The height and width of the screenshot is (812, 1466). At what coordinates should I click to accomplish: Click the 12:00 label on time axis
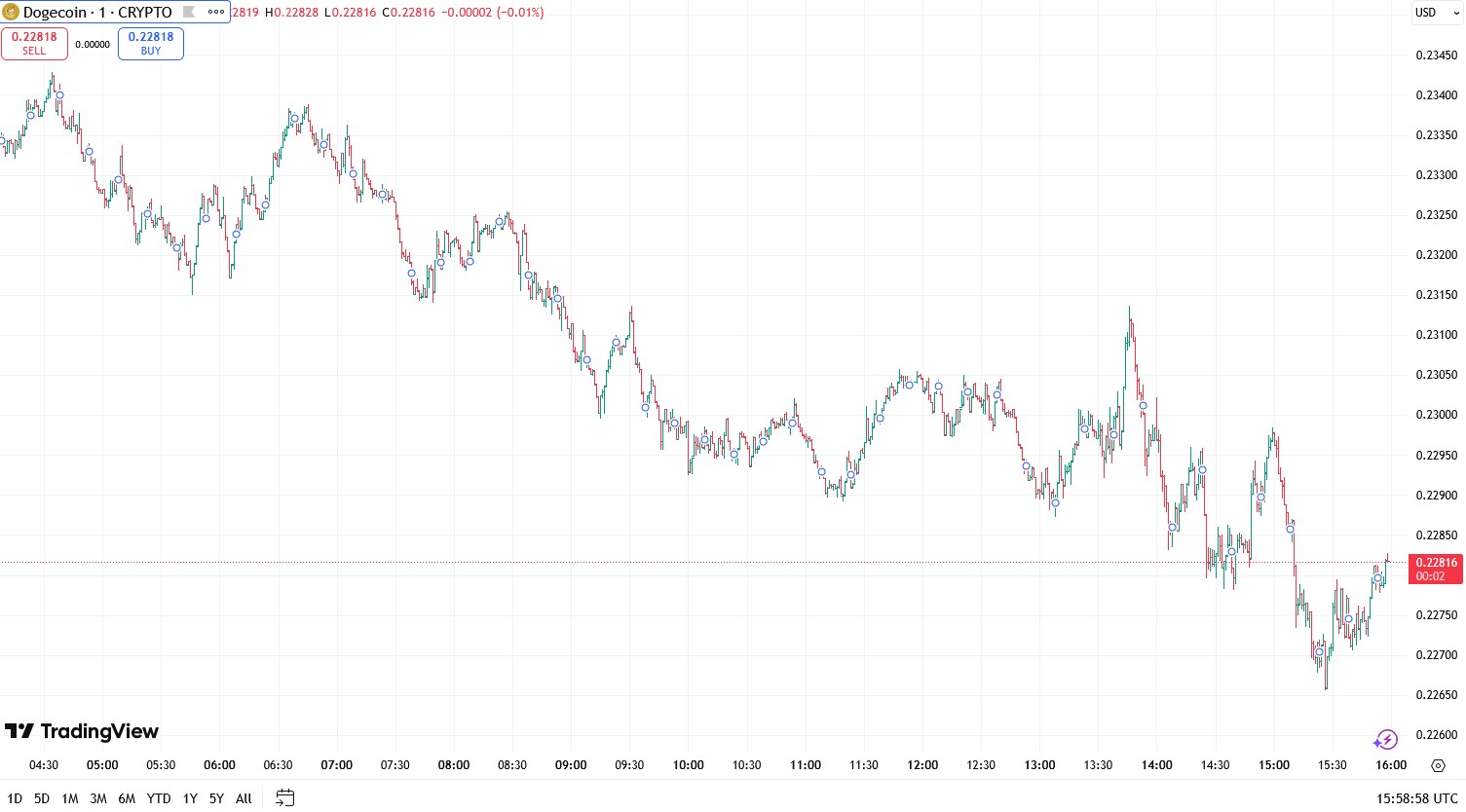tap(922, 765)
